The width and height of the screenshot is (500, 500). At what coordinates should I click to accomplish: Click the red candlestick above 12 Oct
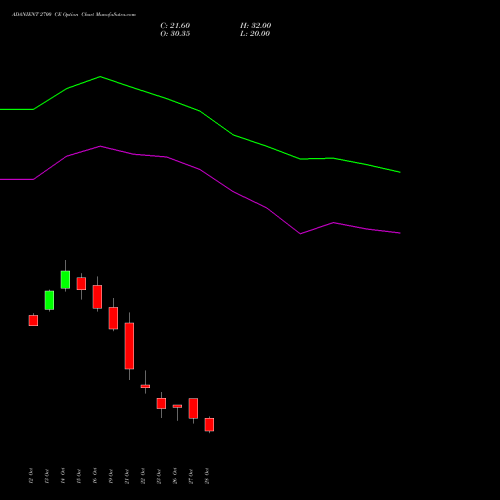[x=33, y=320]
